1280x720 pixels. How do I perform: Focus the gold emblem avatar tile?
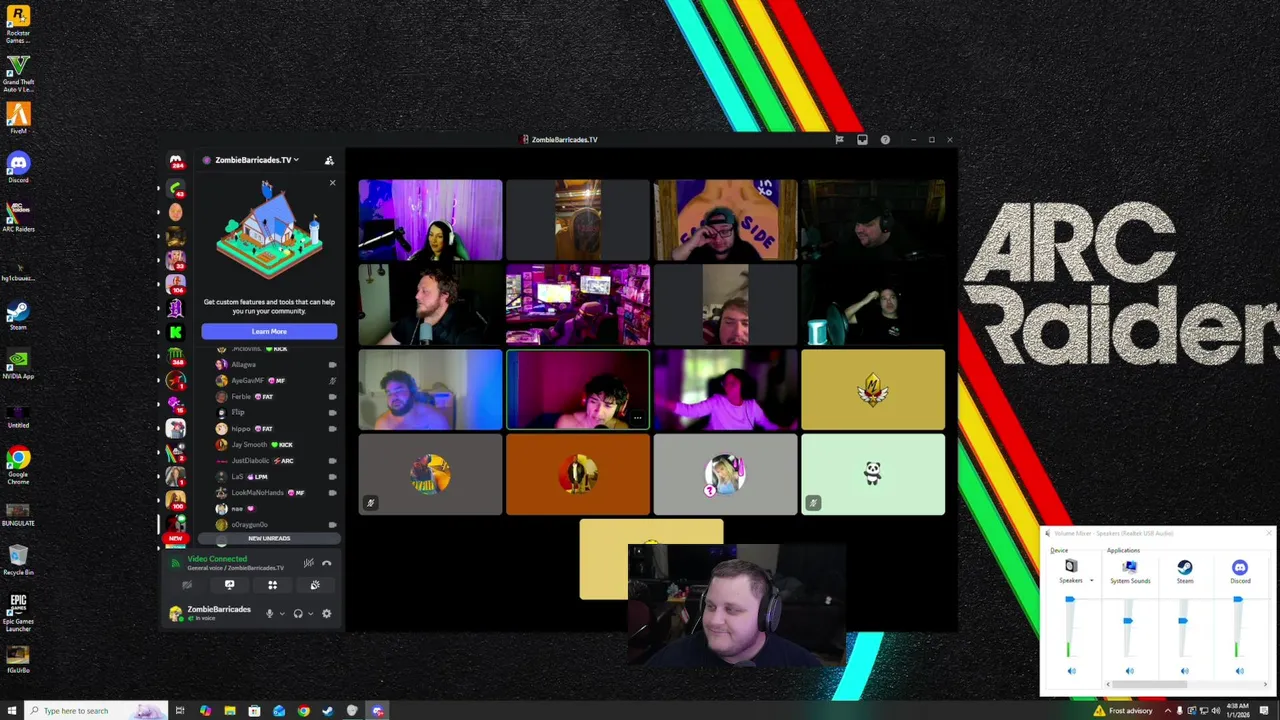pyautogui.click(x=873, y=390)
